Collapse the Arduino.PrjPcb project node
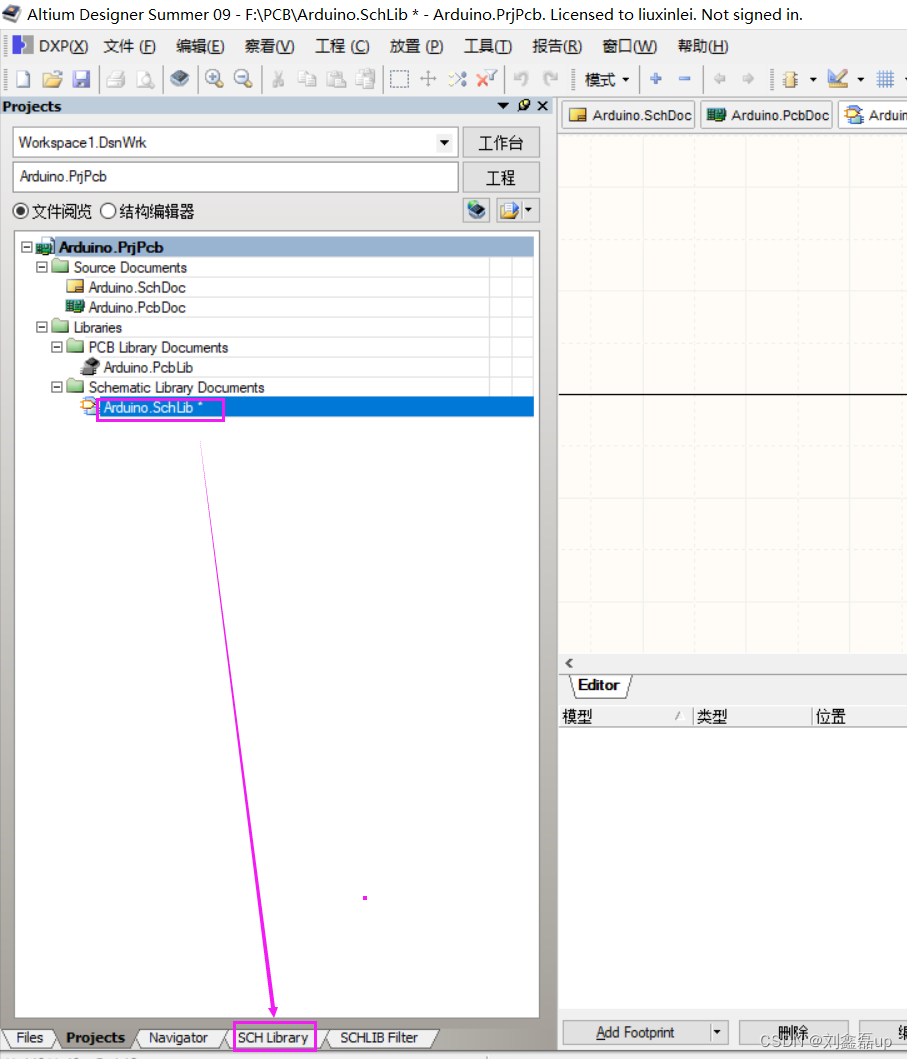 (26, 247)
